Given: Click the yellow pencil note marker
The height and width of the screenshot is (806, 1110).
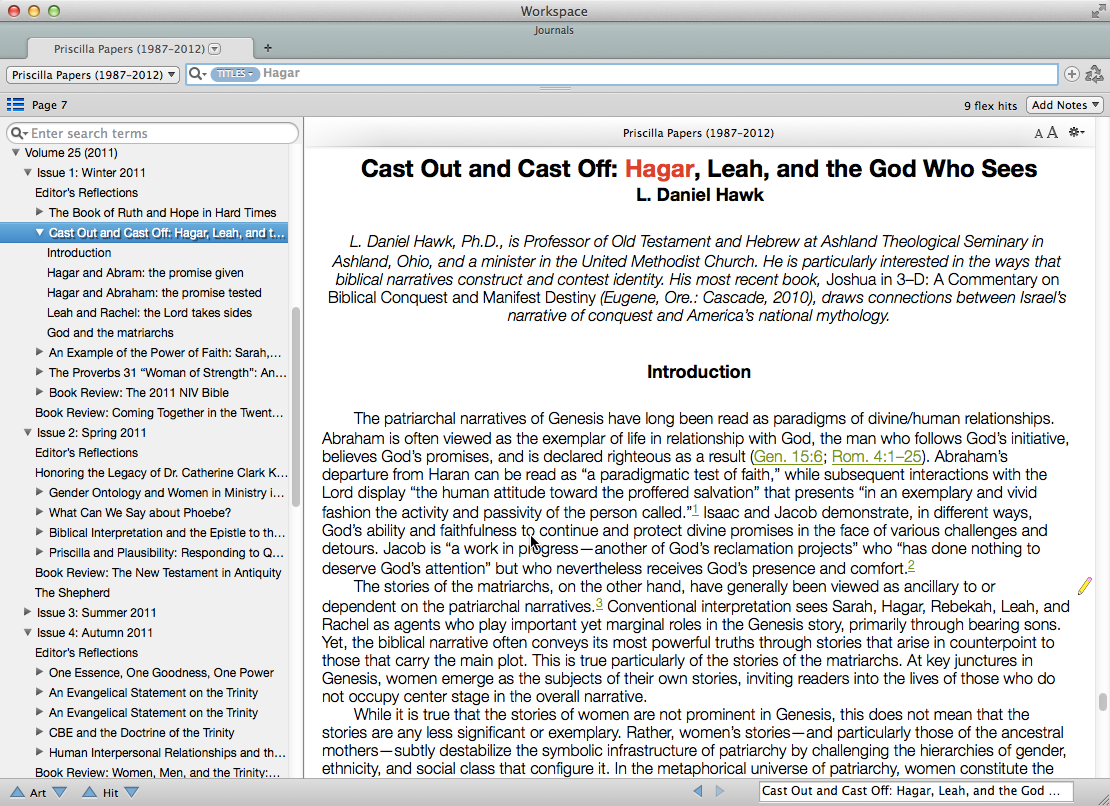Looking at the screenshot, I should [x=1085, y=586].
